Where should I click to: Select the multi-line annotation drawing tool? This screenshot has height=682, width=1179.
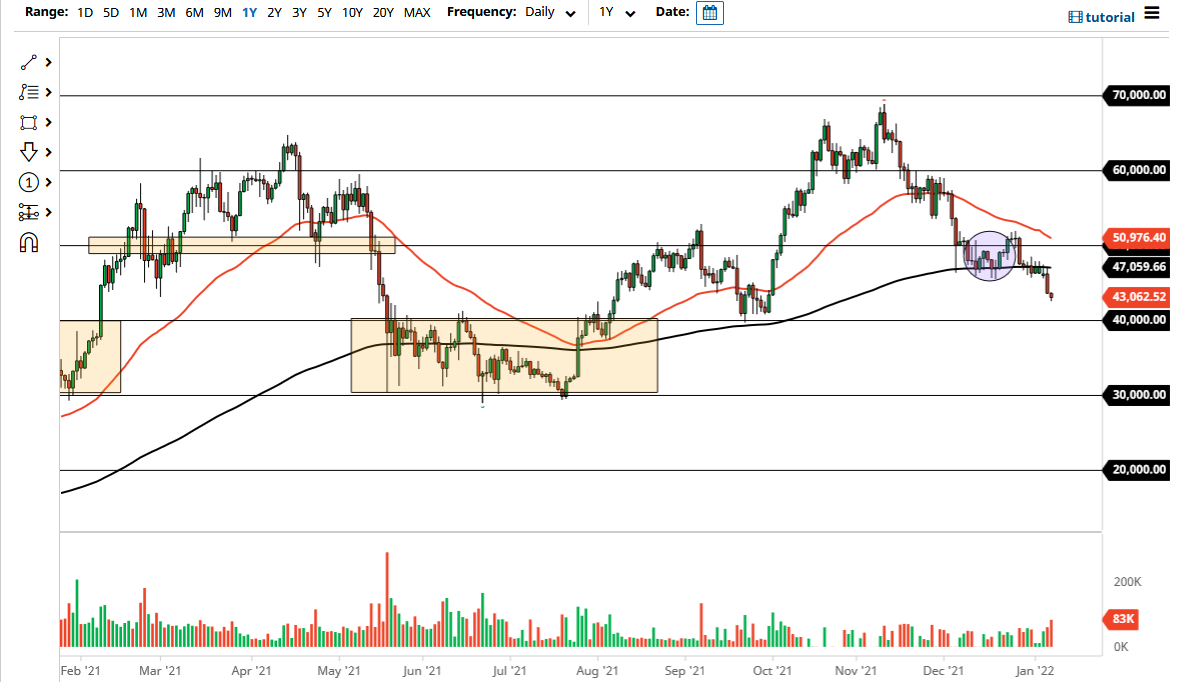(x=29, y=92)
